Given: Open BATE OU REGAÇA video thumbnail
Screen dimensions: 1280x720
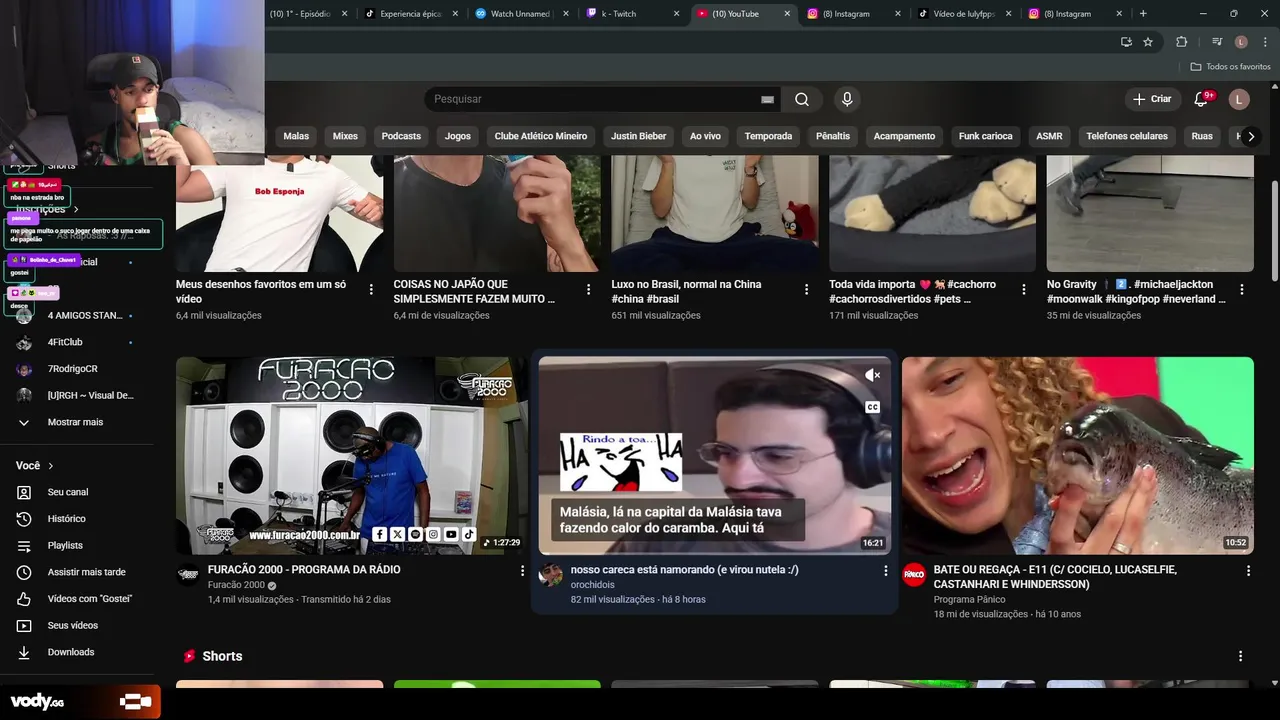Looking at the screenshot, I should (1078, 456).
